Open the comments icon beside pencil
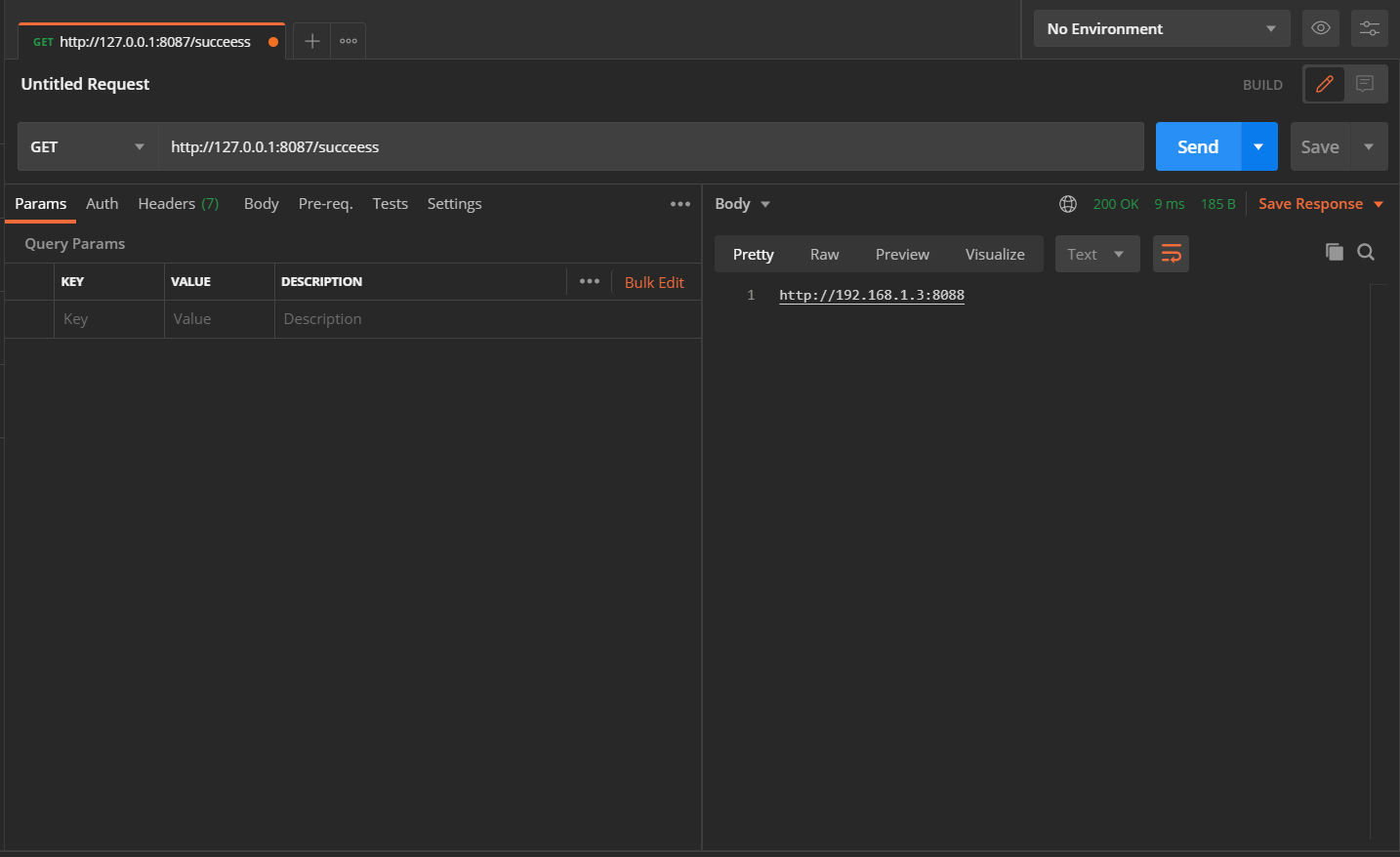 tap(1365, 84)
